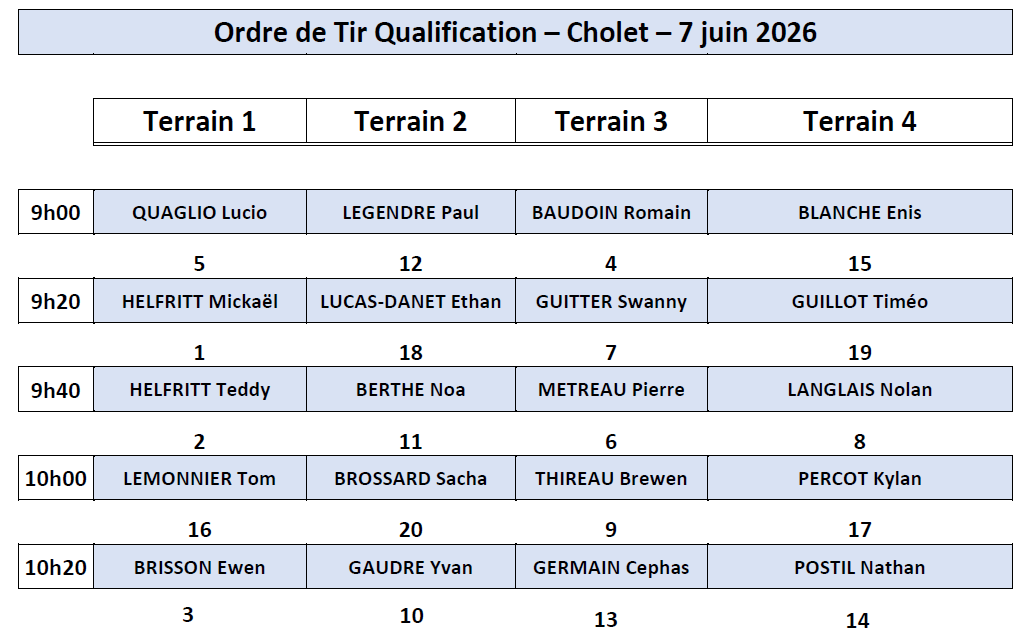Screen dimensions: 1030x644
Task: Select the 10h00 time cell
Action: point(56,478)
